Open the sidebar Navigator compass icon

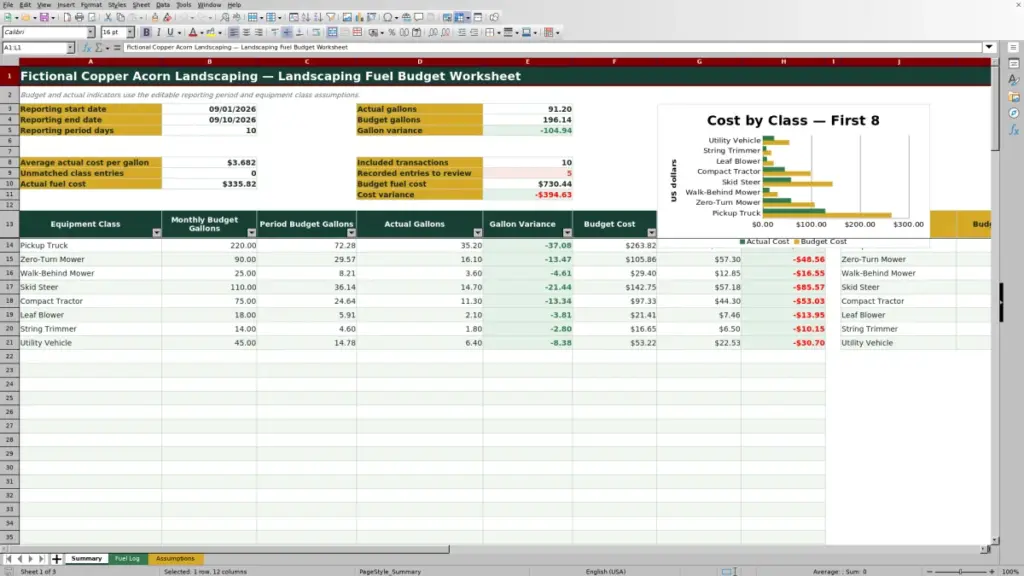pos(1014,113)
